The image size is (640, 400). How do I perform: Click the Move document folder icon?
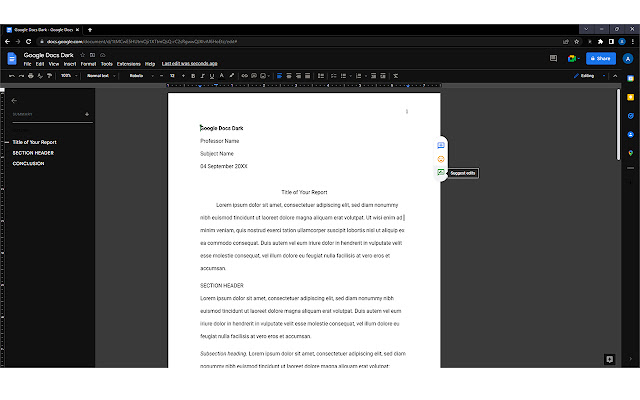[93, 55]
